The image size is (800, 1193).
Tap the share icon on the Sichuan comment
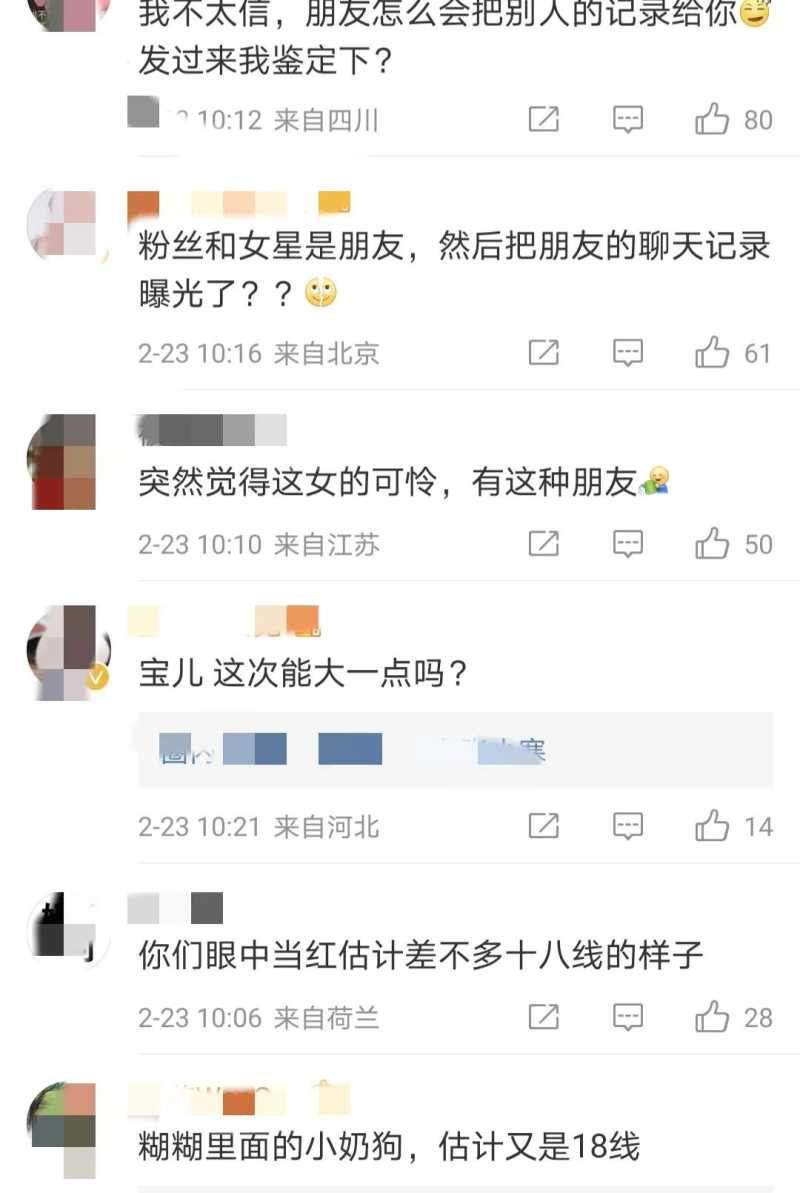543,119
